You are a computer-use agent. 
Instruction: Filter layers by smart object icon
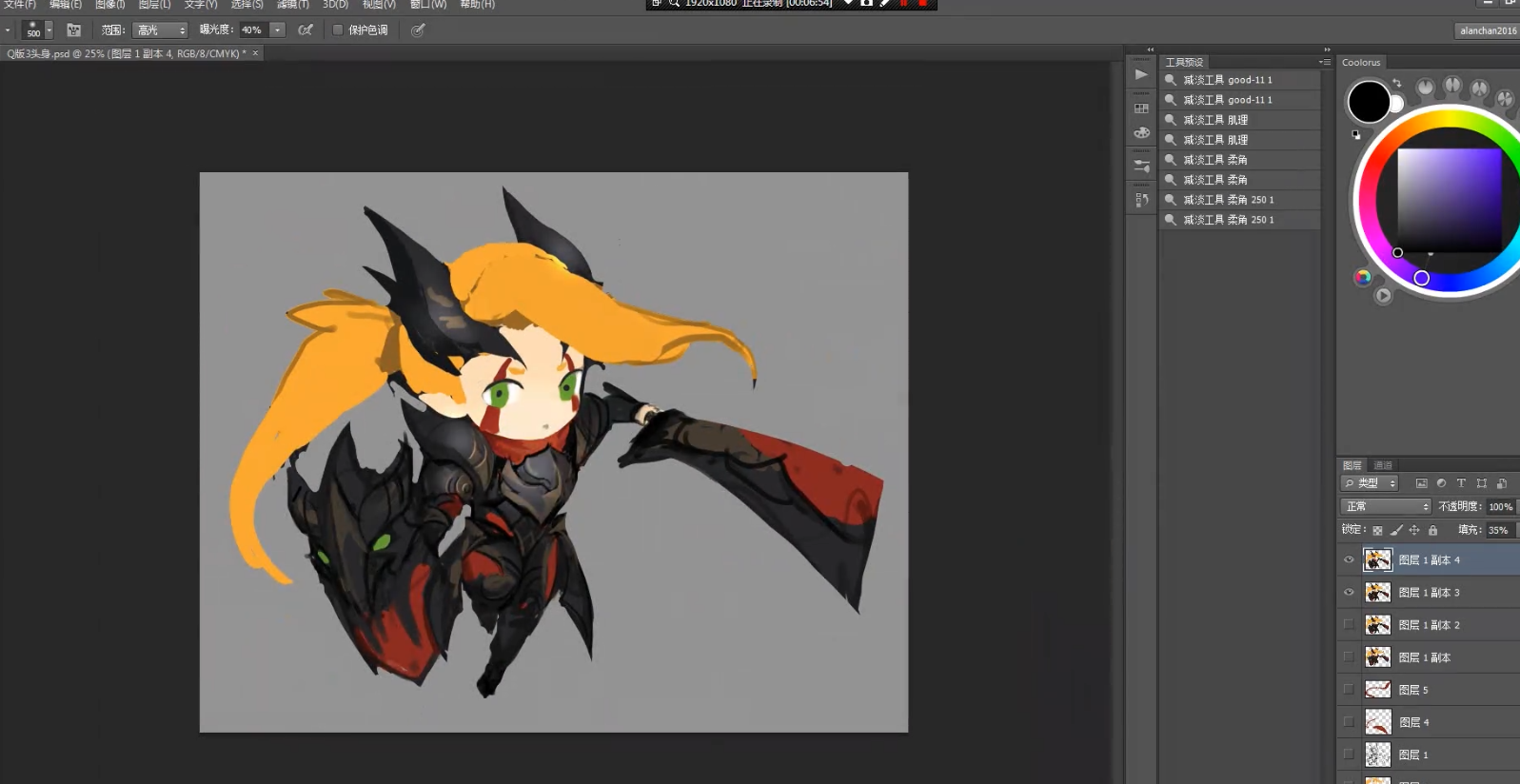coord(1502,483)
